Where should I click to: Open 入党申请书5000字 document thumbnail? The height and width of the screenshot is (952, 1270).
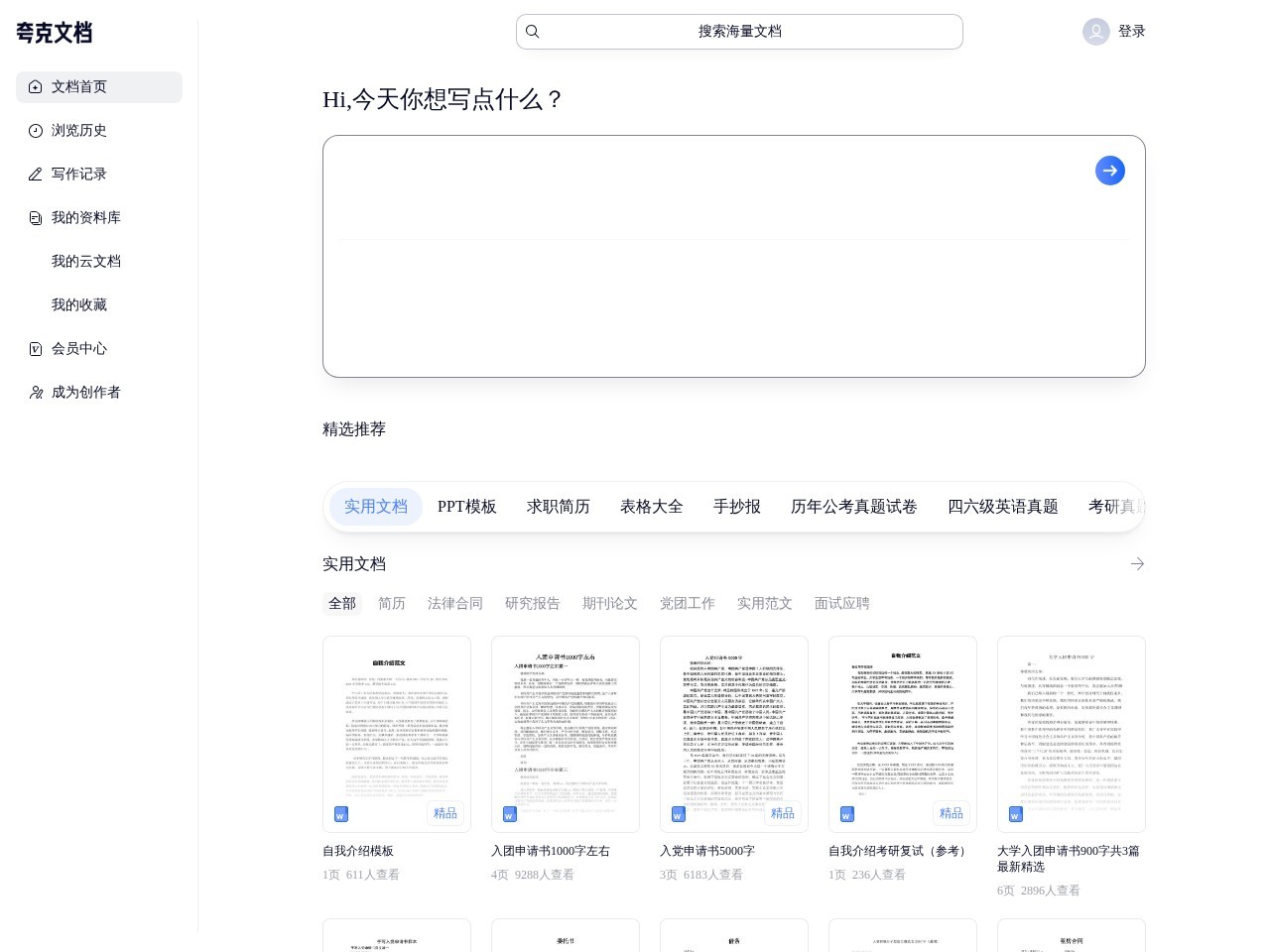click(x=734, y=734)
